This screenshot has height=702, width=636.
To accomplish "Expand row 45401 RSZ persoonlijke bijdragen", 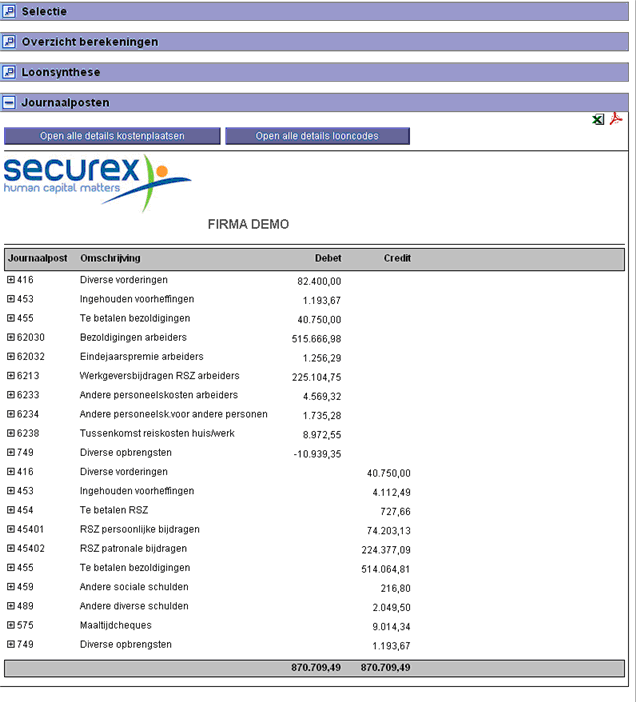I will tap(11, 530).
